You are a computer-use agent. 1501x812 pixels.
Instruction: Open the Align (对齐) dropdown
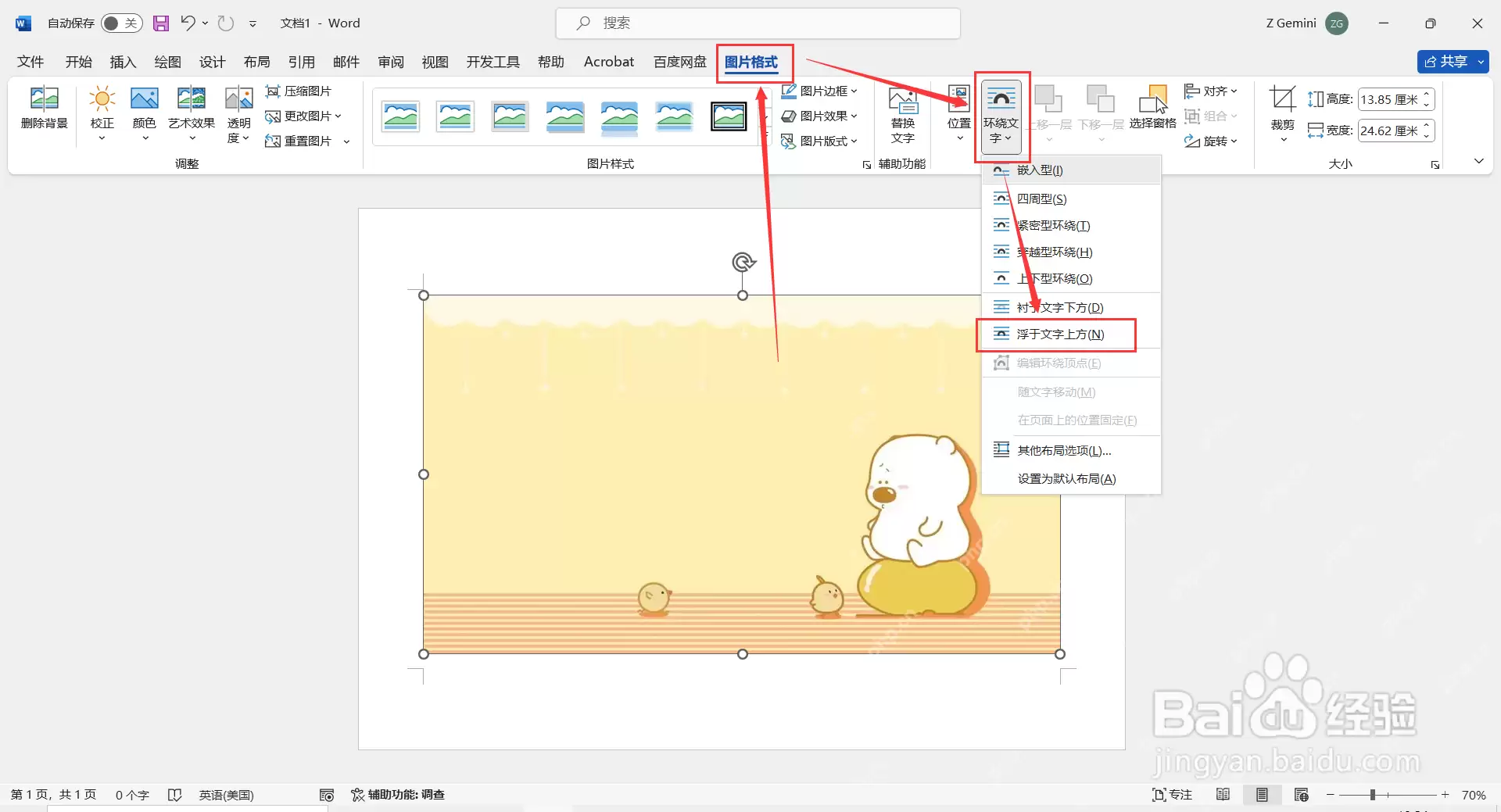(x=1211, y=91)
